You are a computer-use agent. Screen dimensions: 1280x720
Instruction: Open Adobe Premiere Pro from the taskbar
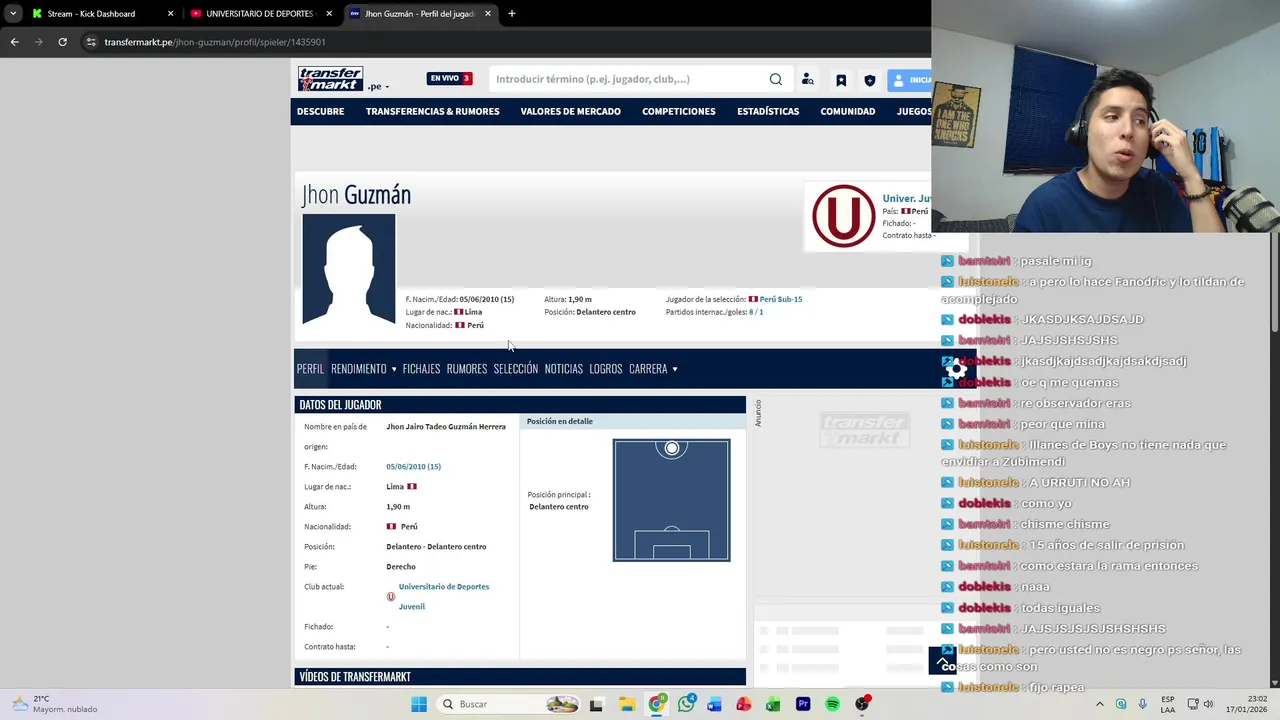coord(803,704)
